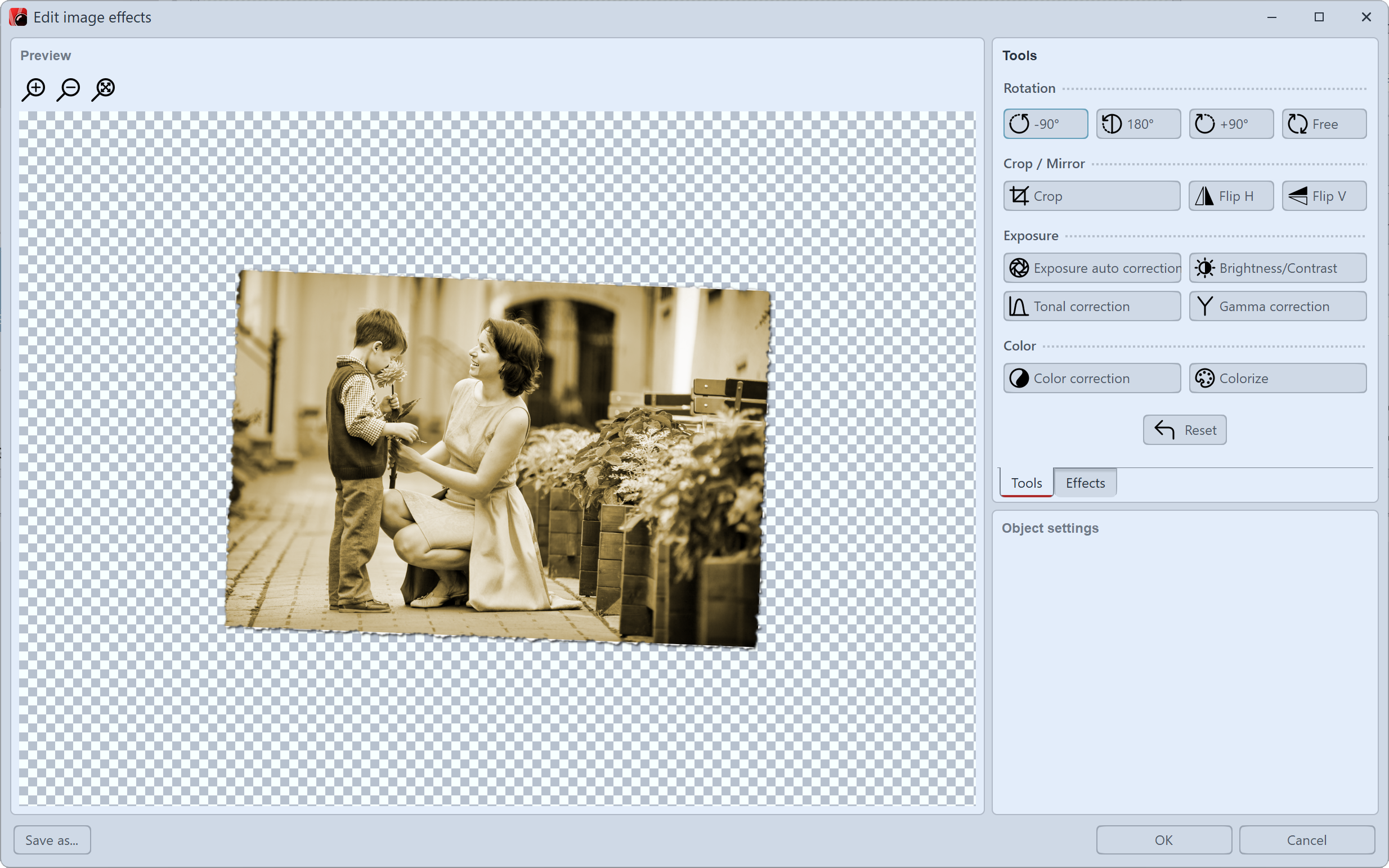1389x868 pixels.
Task: Zoom out of the preview
Action: coord(69,89)
